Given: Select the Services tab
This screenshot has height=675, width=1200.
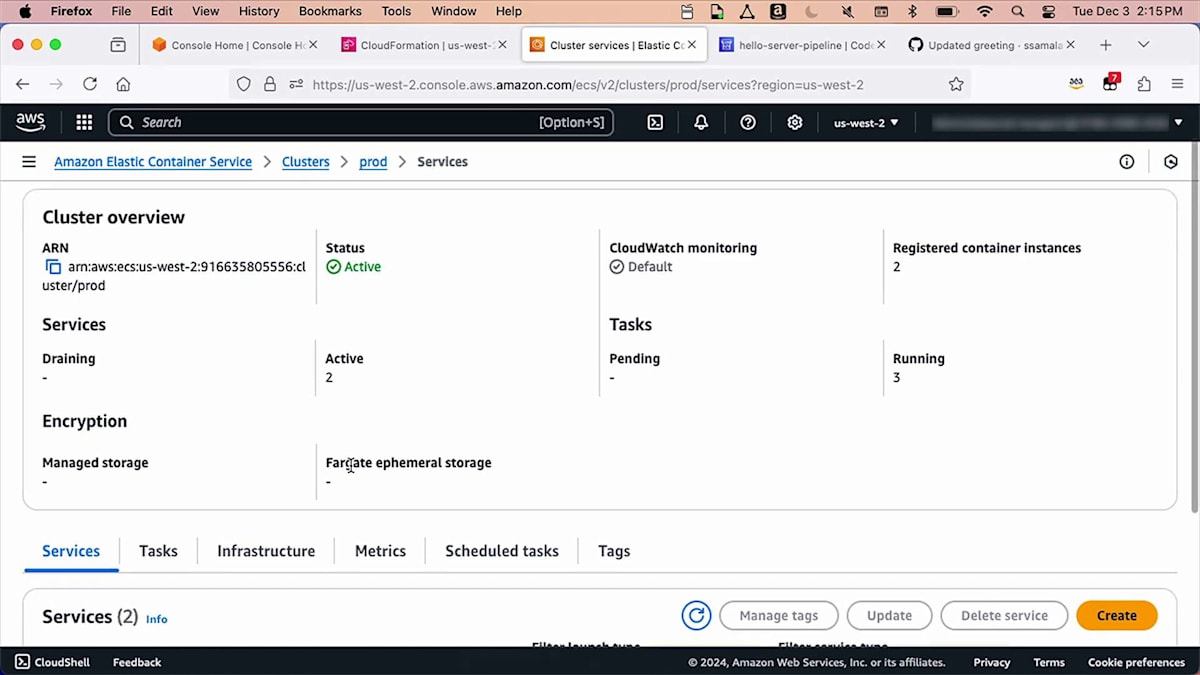Looking at the screenshot, I should point(71,551).
